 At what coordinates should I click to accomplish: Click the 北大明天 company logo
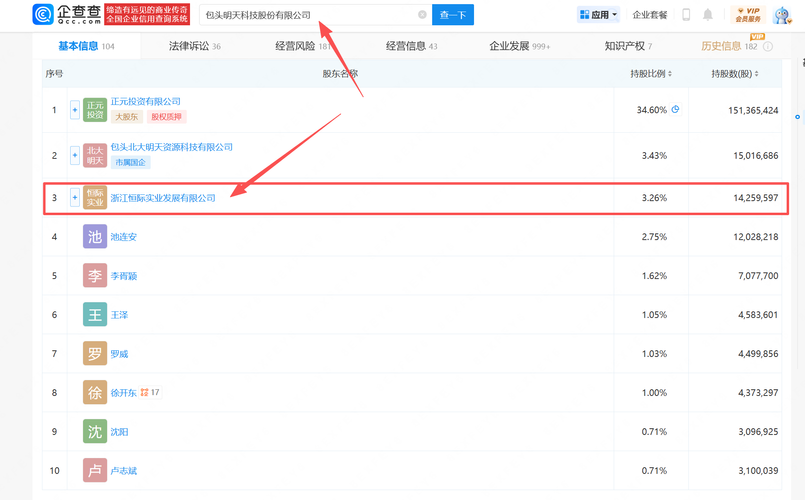(x=95, y=156)
